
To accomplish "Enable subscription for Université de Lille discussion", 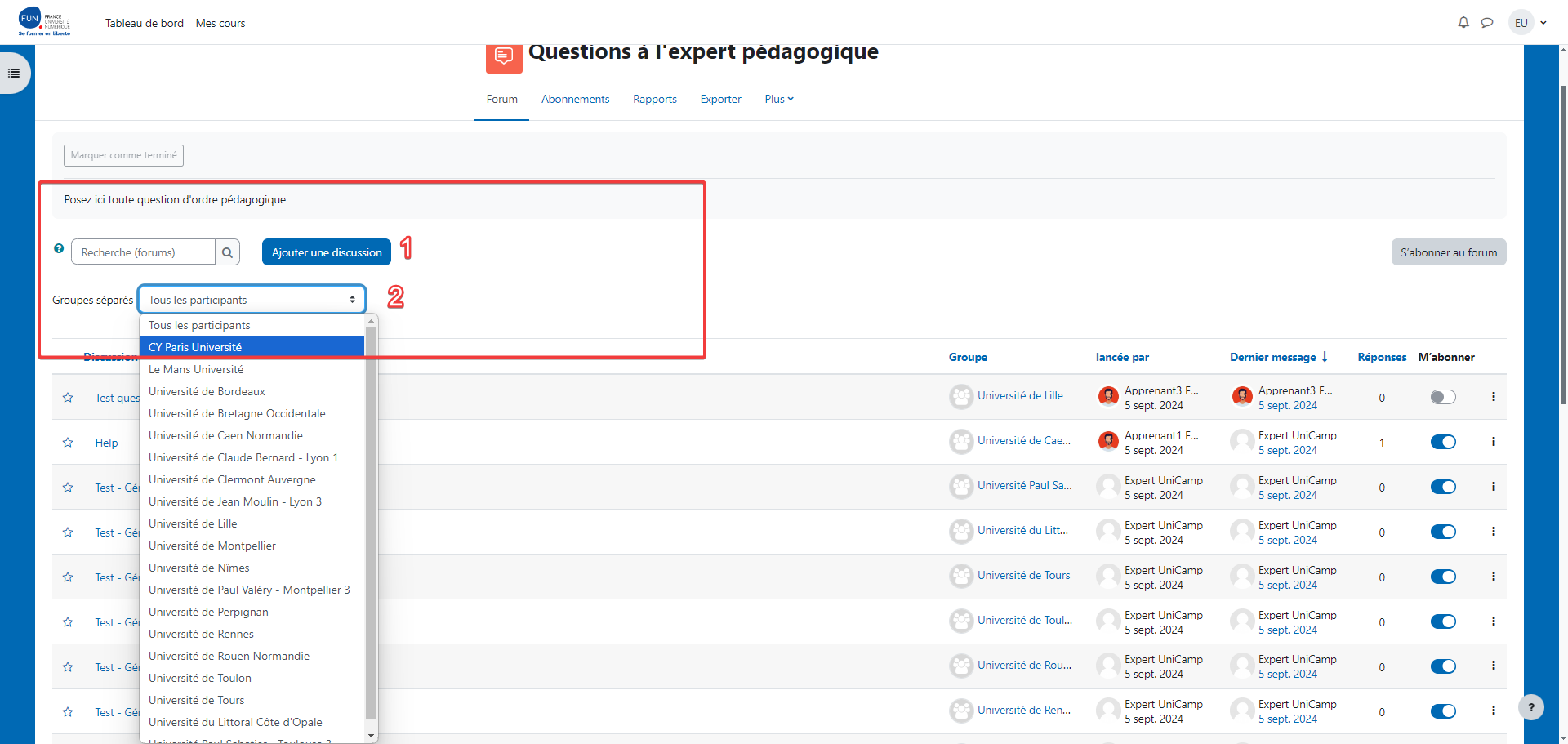I will click(1443, 397).
